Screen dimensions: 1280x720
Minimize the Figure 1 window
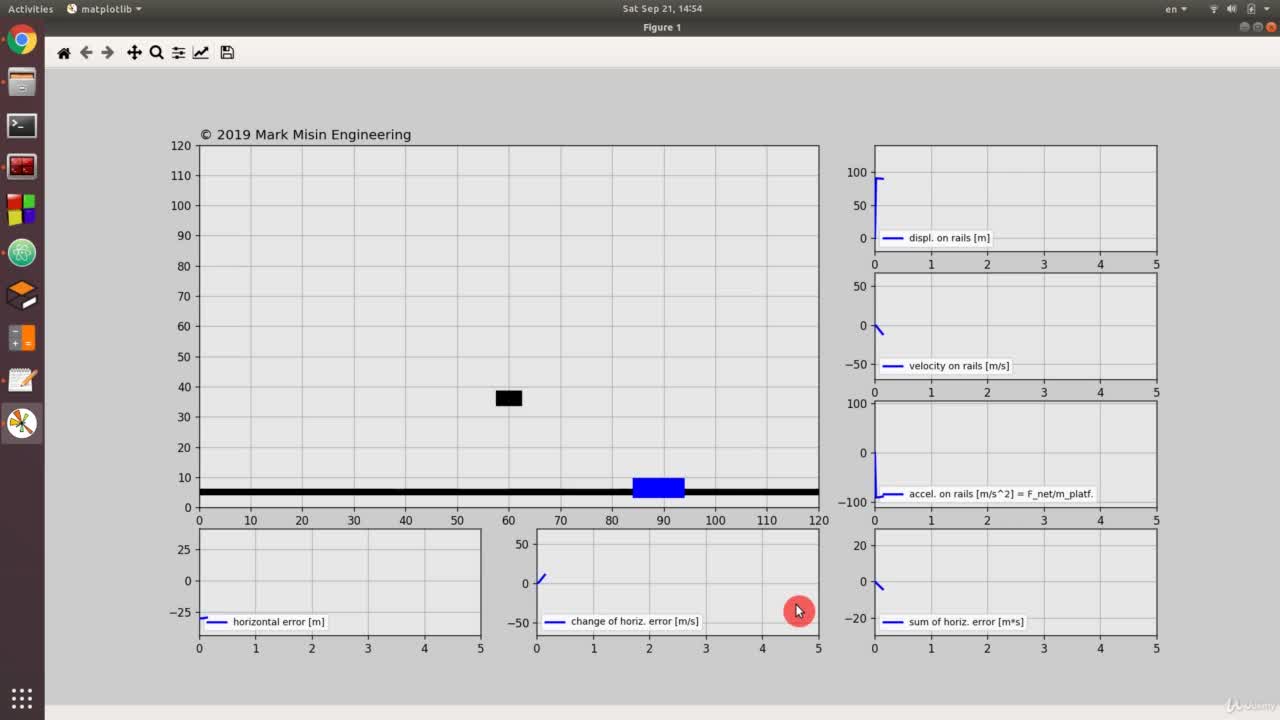tap(1244, 27)
